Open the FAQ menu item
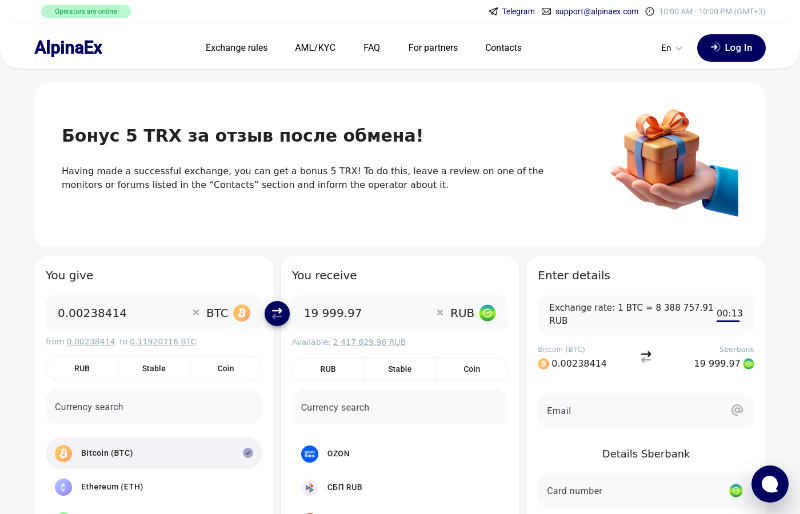 (x=371, y=48)
